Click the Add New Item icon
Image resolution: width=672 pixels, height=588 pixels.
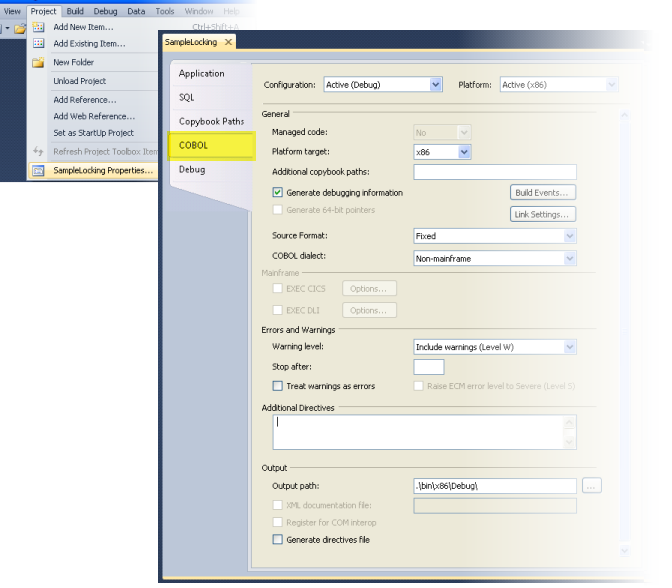coord(38,27)
